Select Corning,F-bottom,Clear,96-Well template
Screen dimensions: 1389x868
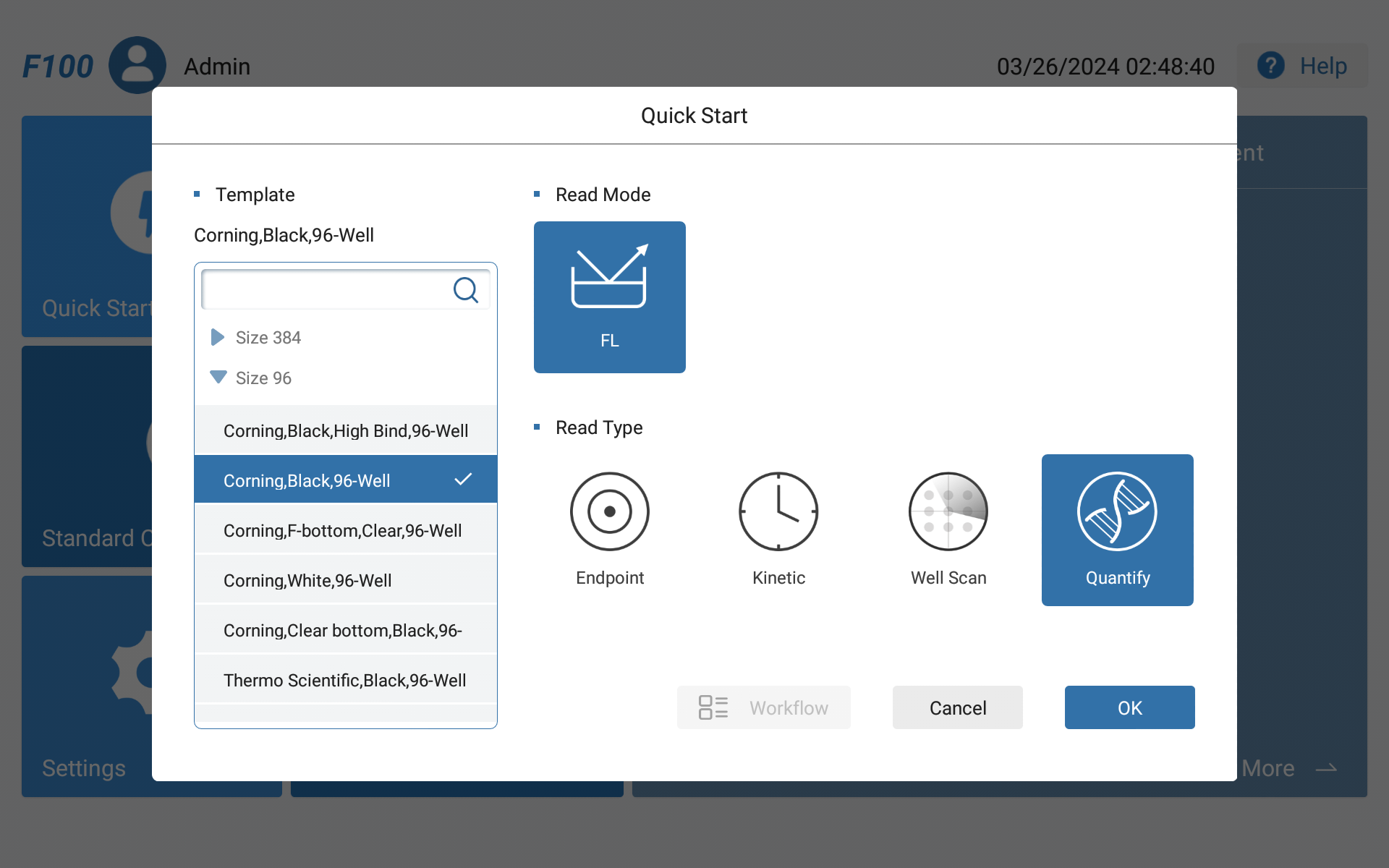click(x=346, y=530)
